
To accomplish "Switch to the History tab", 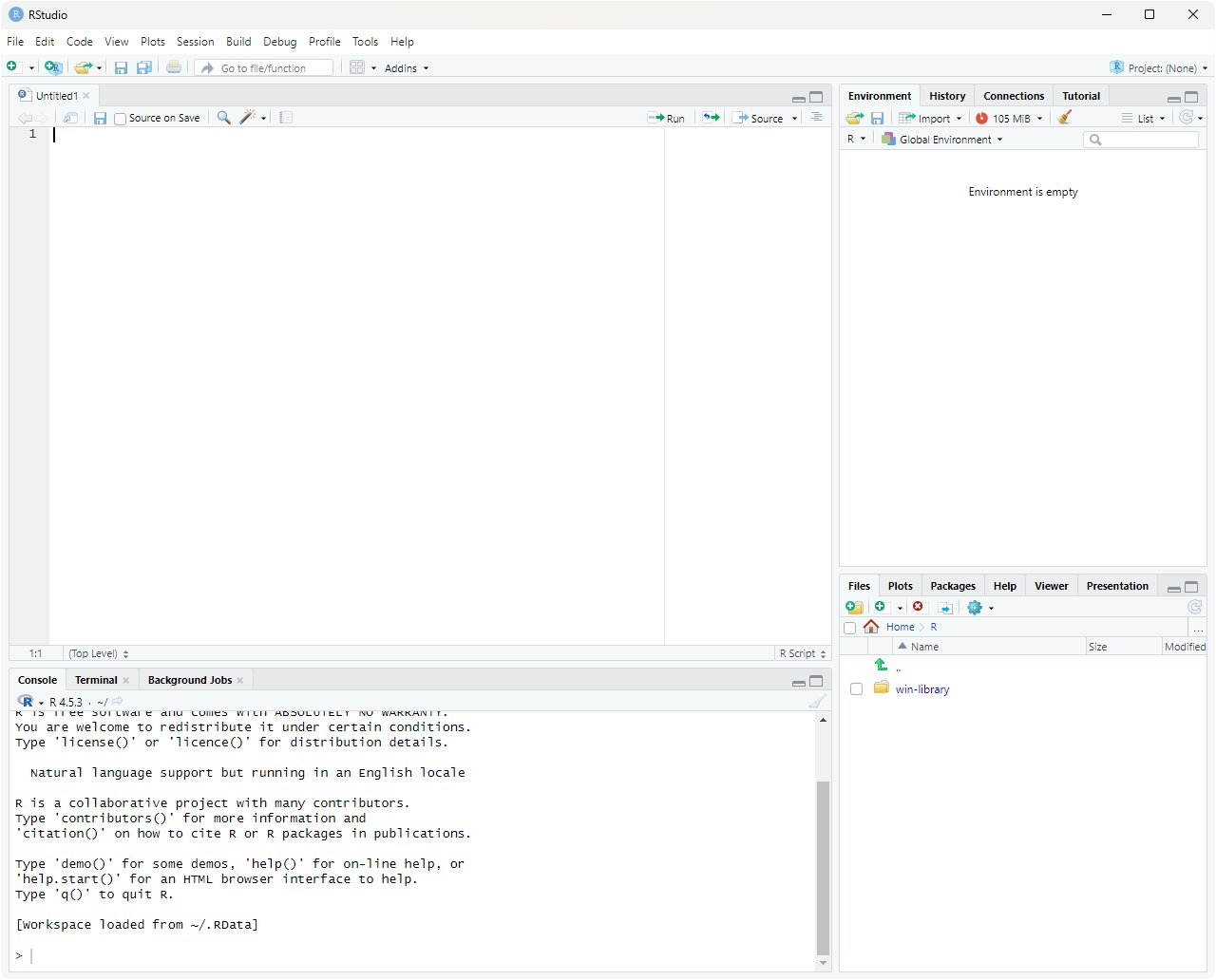I will pyautogui.click(x=947, y=96).
